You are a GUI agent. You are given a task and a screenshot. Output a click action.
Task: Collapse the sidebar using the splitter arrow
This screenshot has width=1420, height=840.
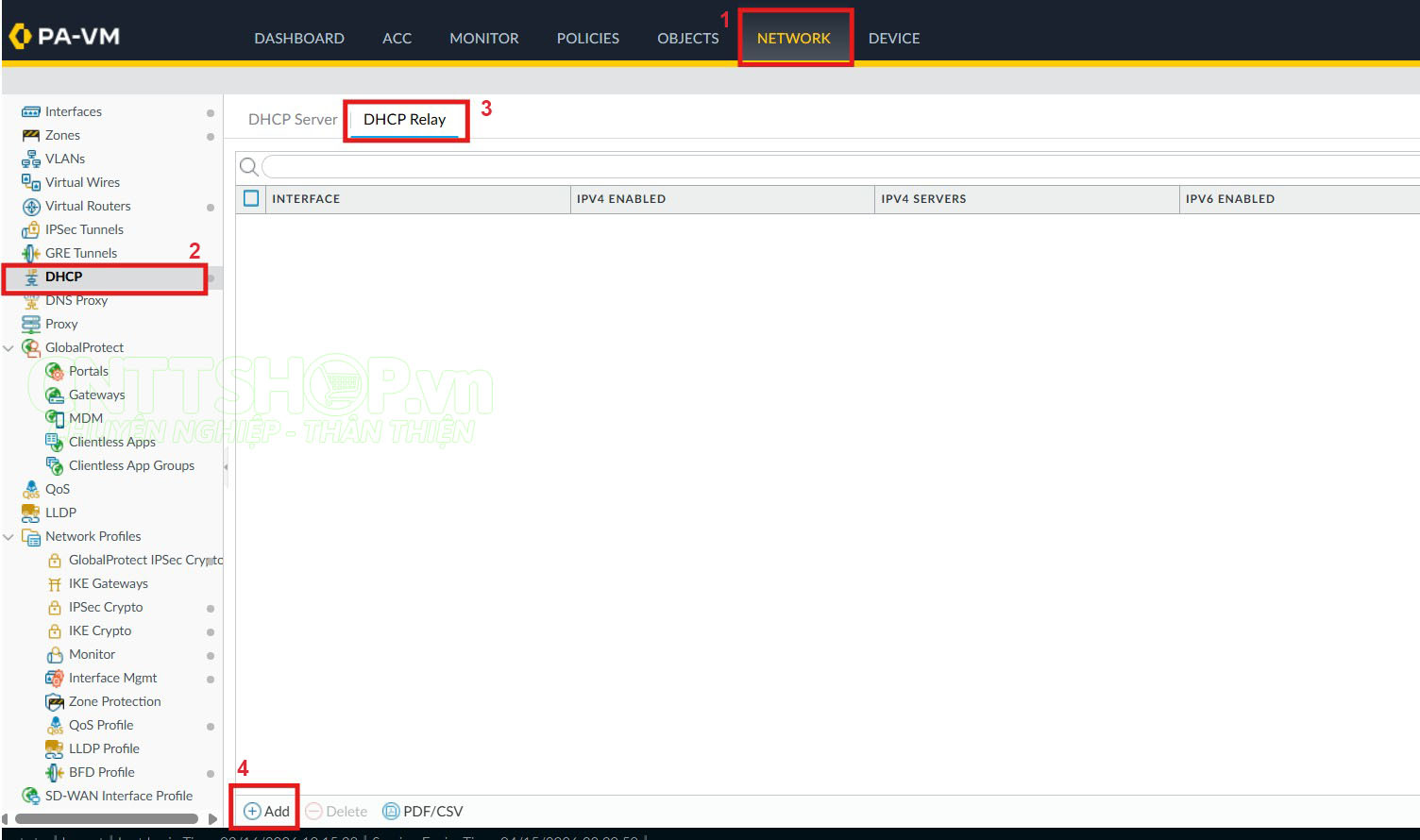(226, 466)
